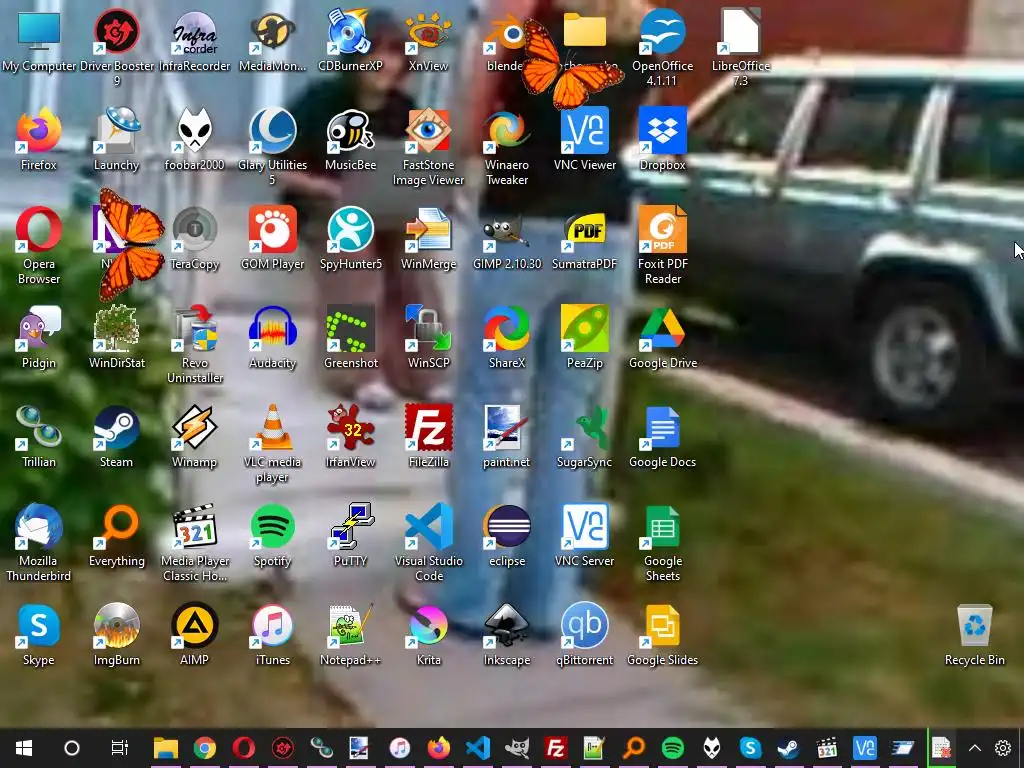Click the Google Sheets shortcut
Image resolution: width=1024 pixels, height=768 pixels.
[662, 542]
